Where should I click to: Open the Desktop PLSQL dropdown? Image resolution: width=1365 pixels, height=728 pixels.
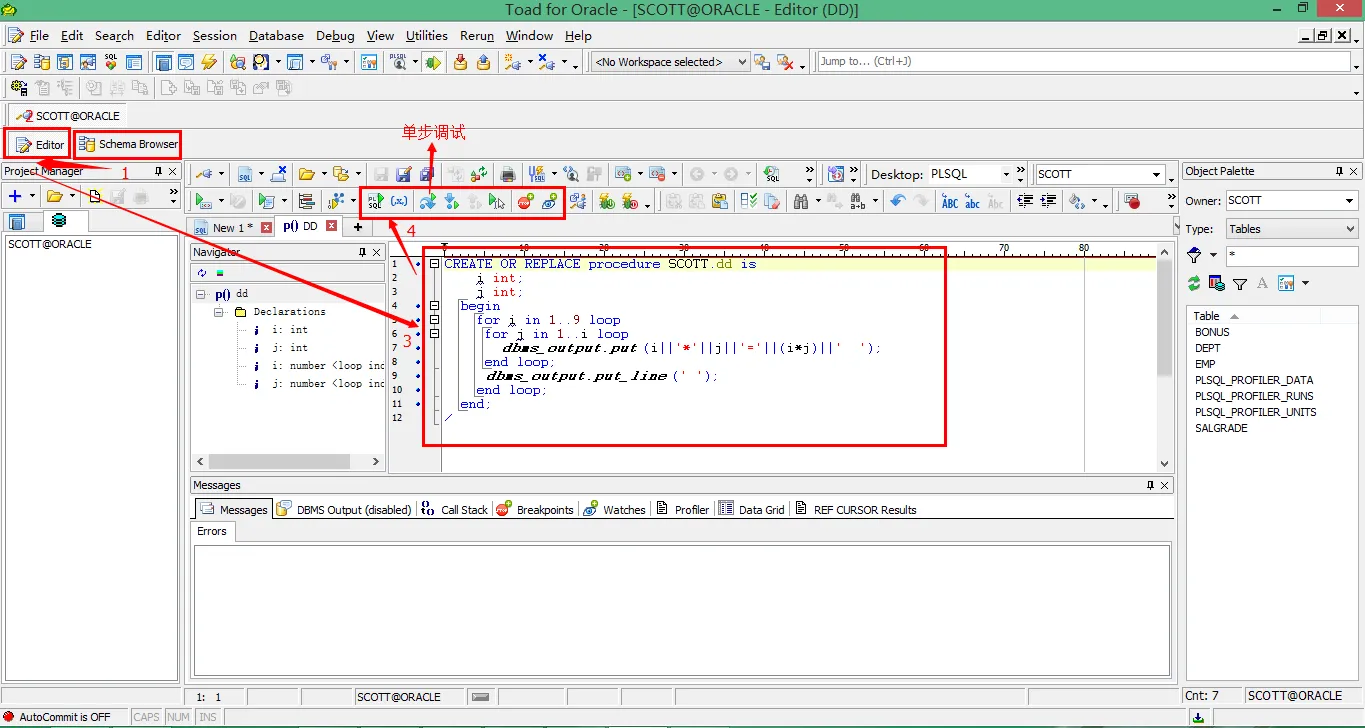[x=1005, y=174]
